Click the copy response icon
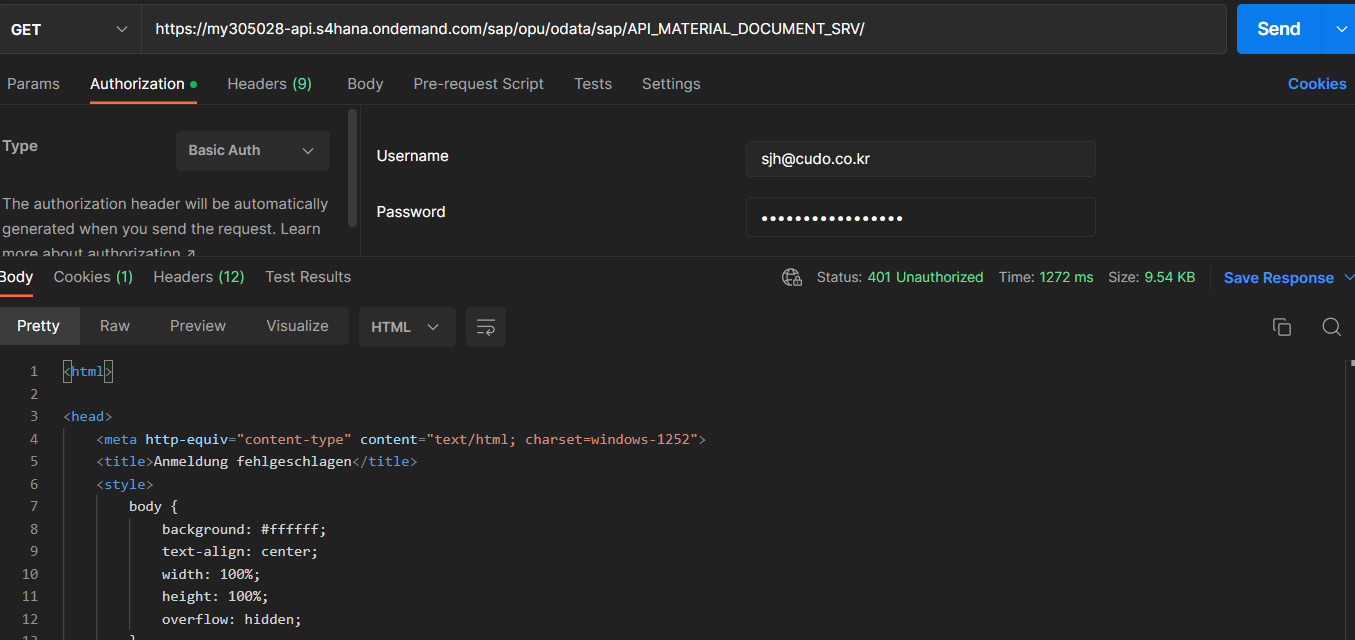1355x640 pixels. point(1281,327)
